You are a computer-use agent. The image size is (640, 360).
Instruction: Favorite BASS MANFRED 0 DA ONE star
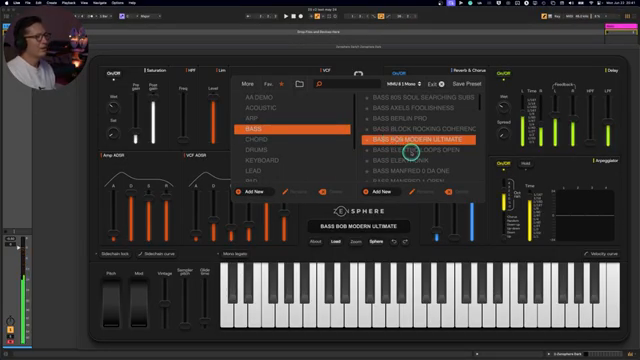(367, 171)
